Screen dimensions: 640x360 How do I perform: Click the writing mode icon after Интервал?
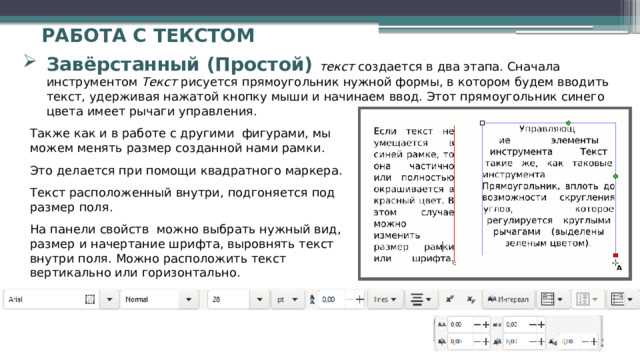(x=547, y=299)
